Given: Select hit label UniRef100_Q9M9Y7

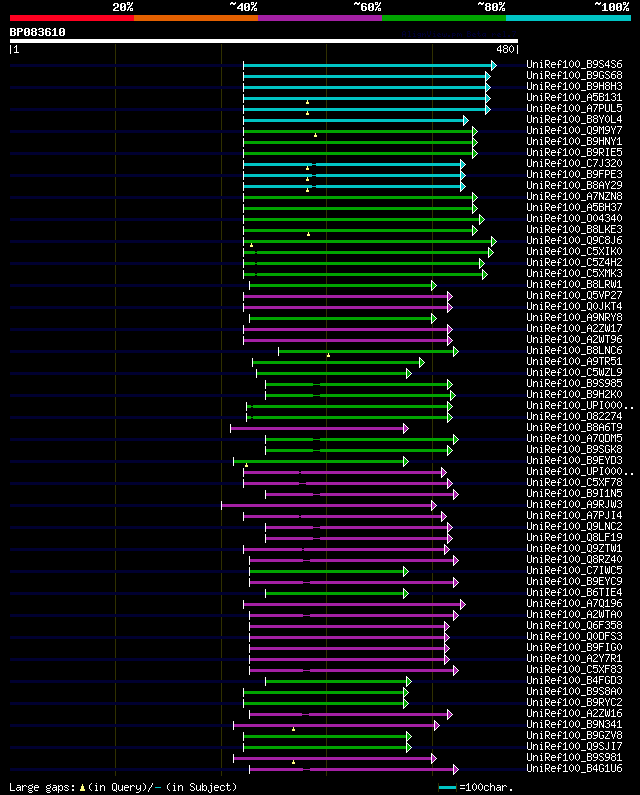Looking at the screenshot, I should point(574,130).
